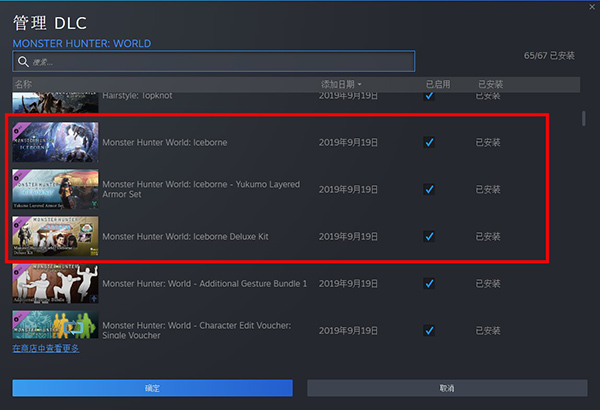Screen dimensions: 600x410
Task: Click the search magnifier icon
Action: pyautogui.click(x=23, y=62)
